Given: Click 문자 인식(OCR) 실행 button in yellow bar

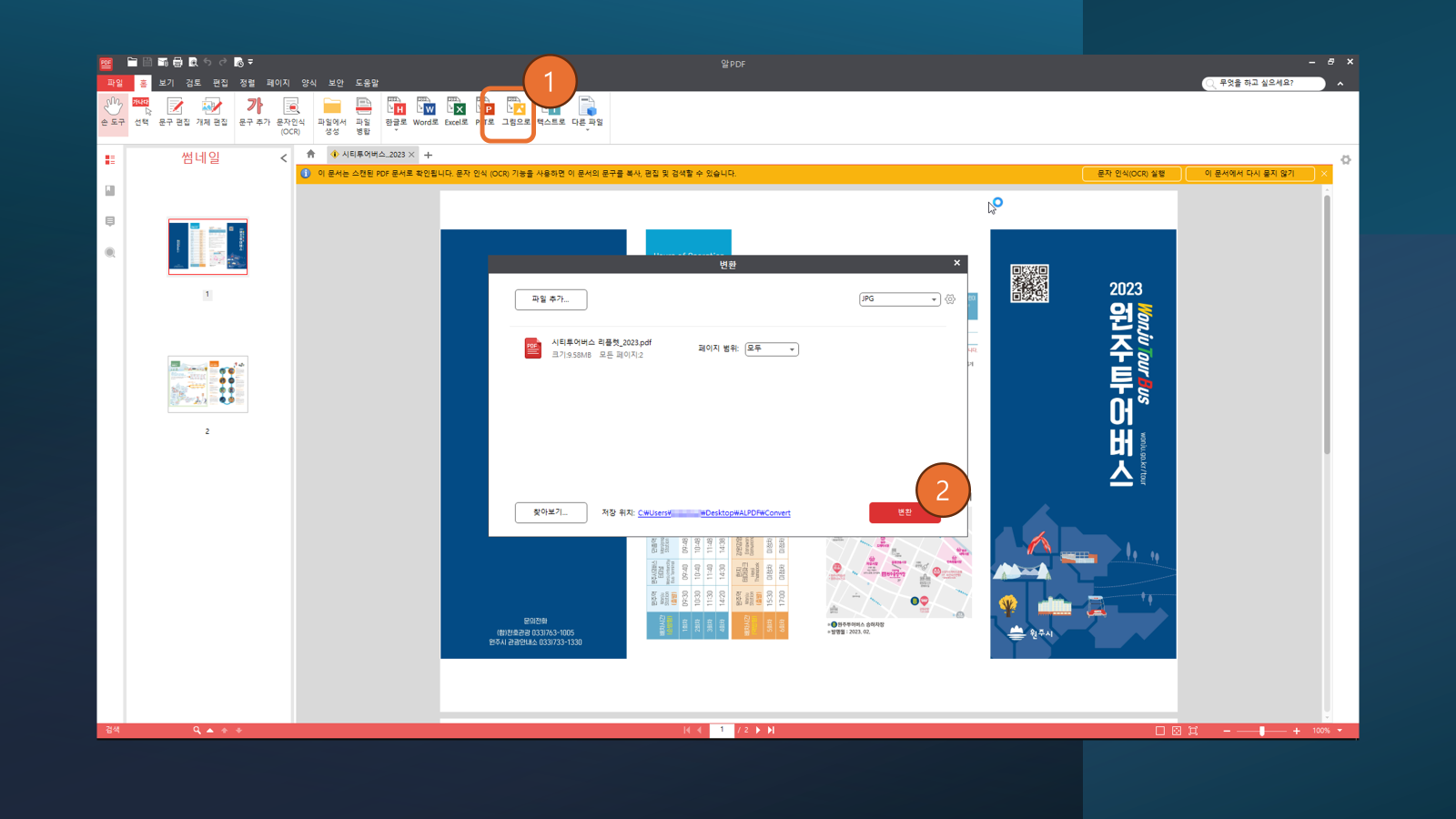Looking at the screenshot, I should (x=1131, y=174).
